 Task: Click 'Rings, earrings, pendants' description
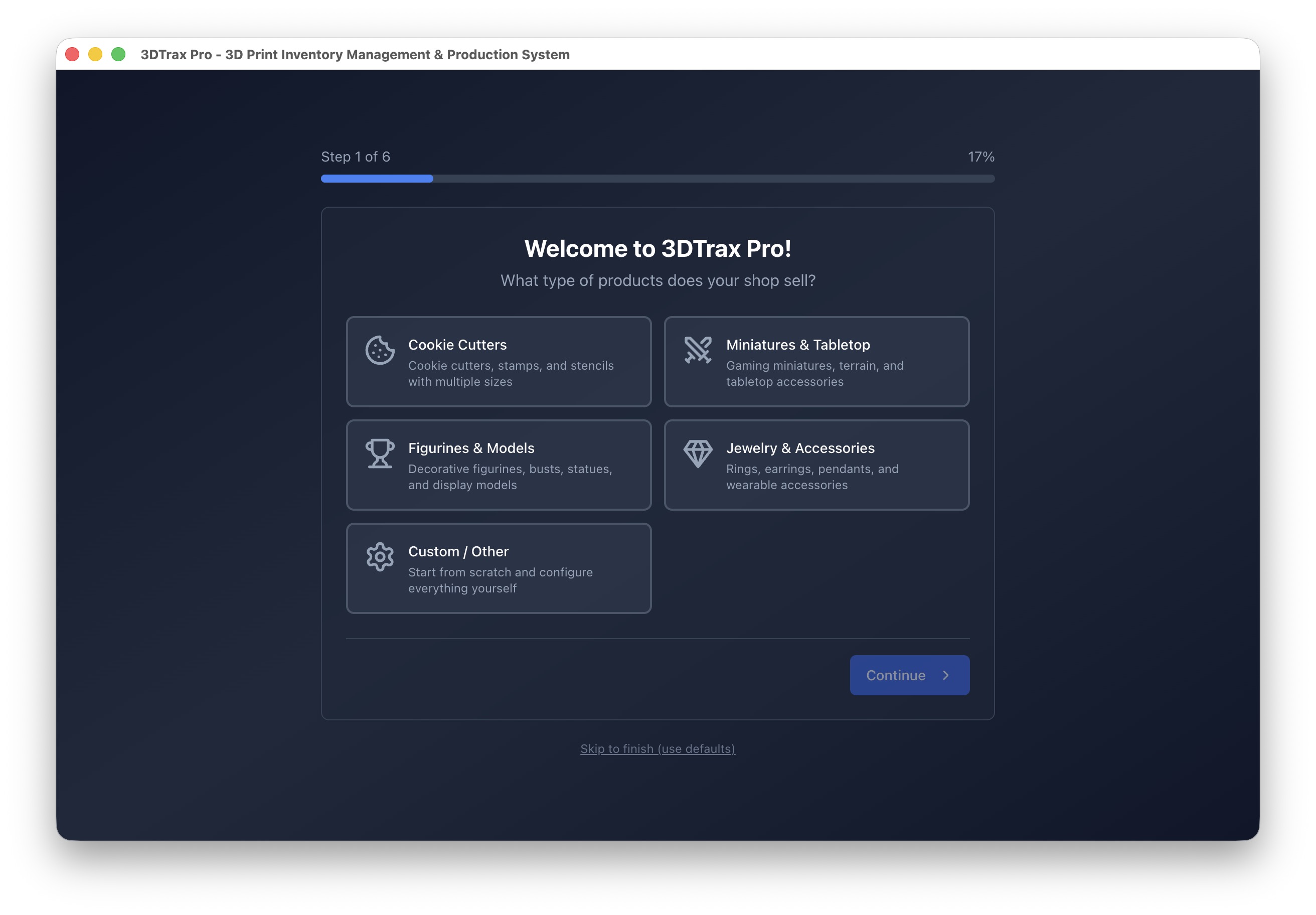click(x=812, y=477)
